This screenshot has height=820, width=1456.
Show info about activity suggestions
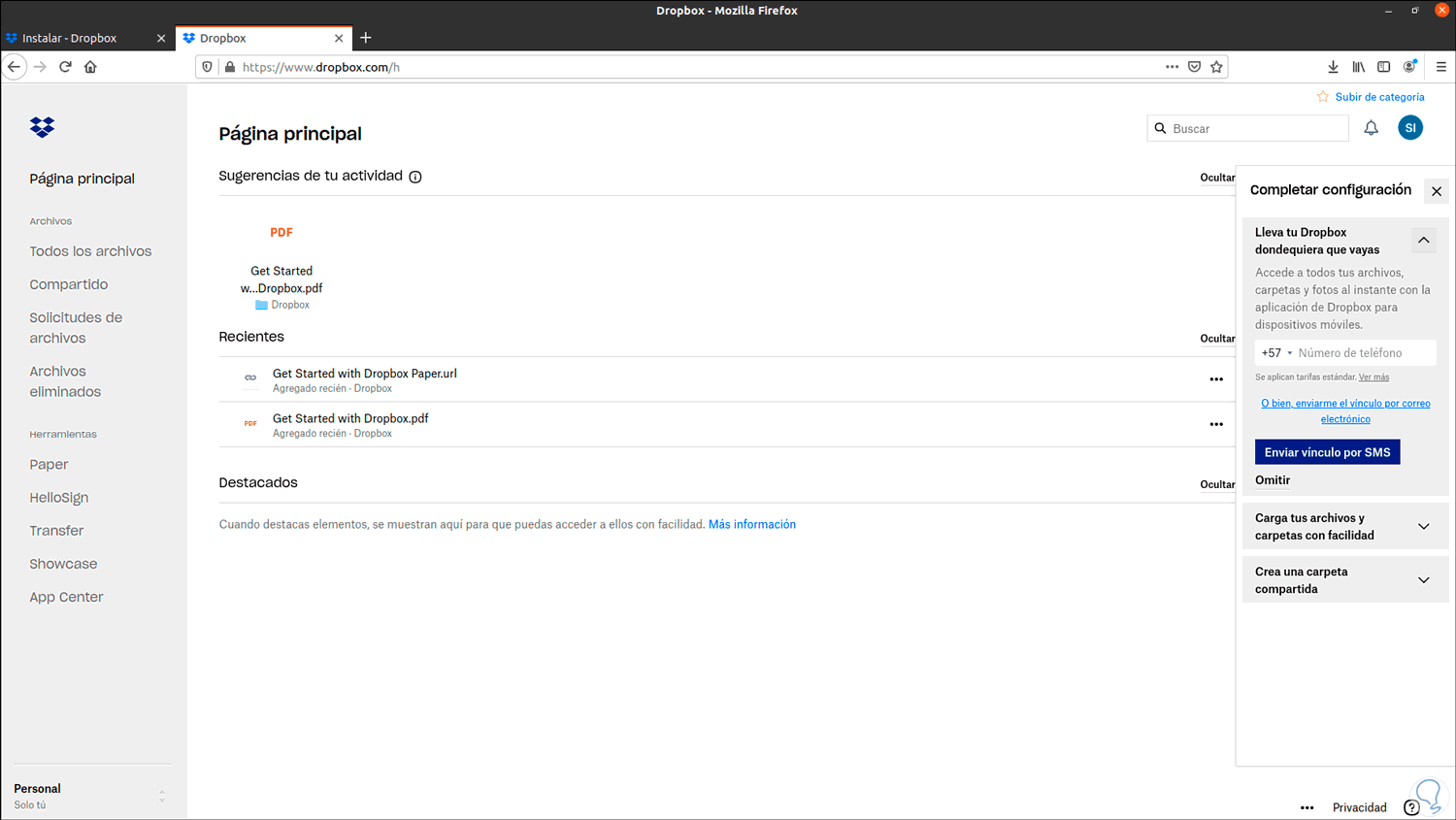pos(415,177)
